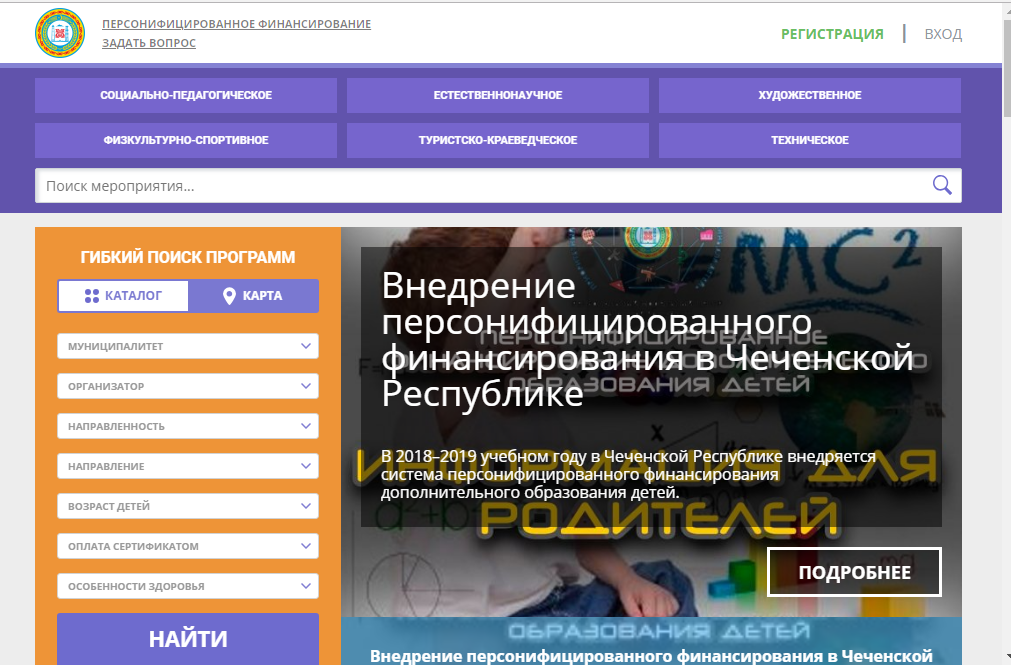
Task: Click the Подробнее button on banner
Action: pyautogui.click(x=854, y=572)
